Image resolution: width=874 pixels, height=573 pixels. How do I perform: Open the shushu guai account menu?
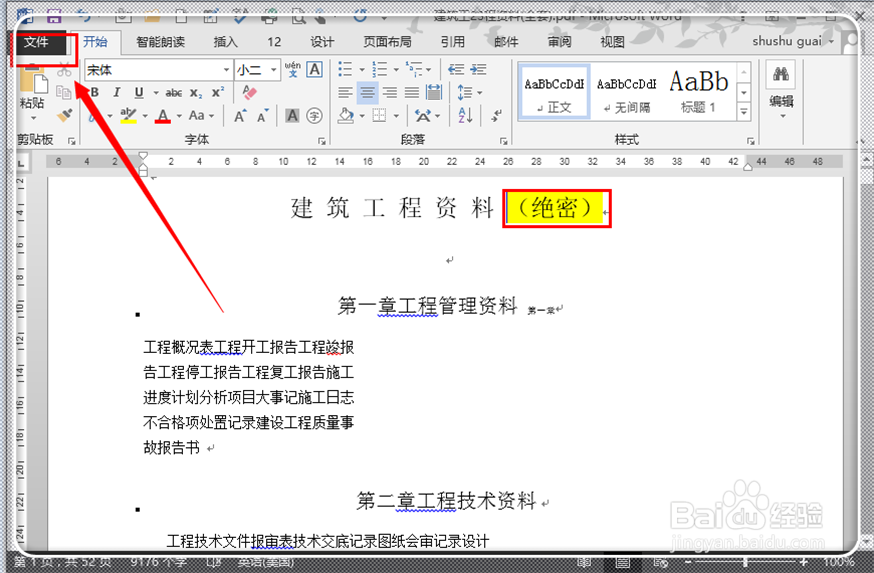tap(792, 41)
